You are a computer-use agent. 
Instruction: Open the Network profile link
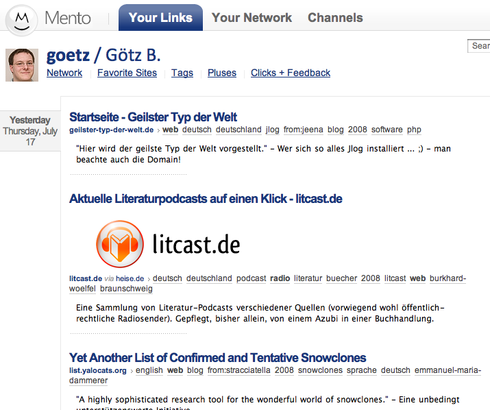point(64,73)
